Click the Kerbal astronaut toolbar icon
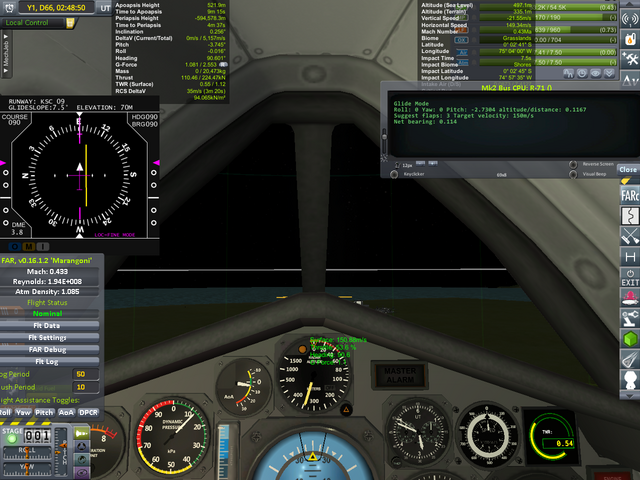640x480 pixels. (629, 380)
